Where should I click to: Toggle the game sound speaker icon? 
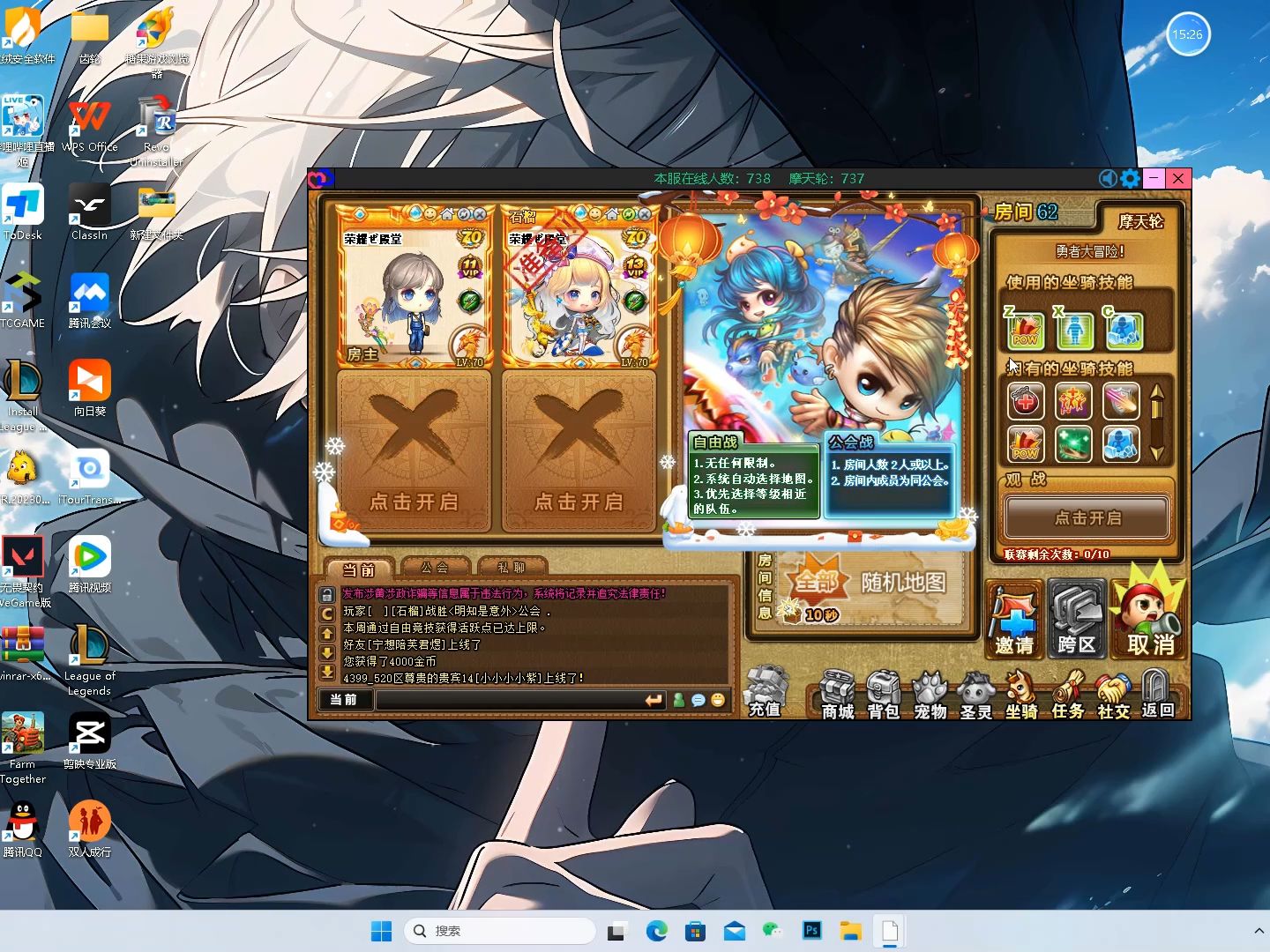coord(1109,179)
